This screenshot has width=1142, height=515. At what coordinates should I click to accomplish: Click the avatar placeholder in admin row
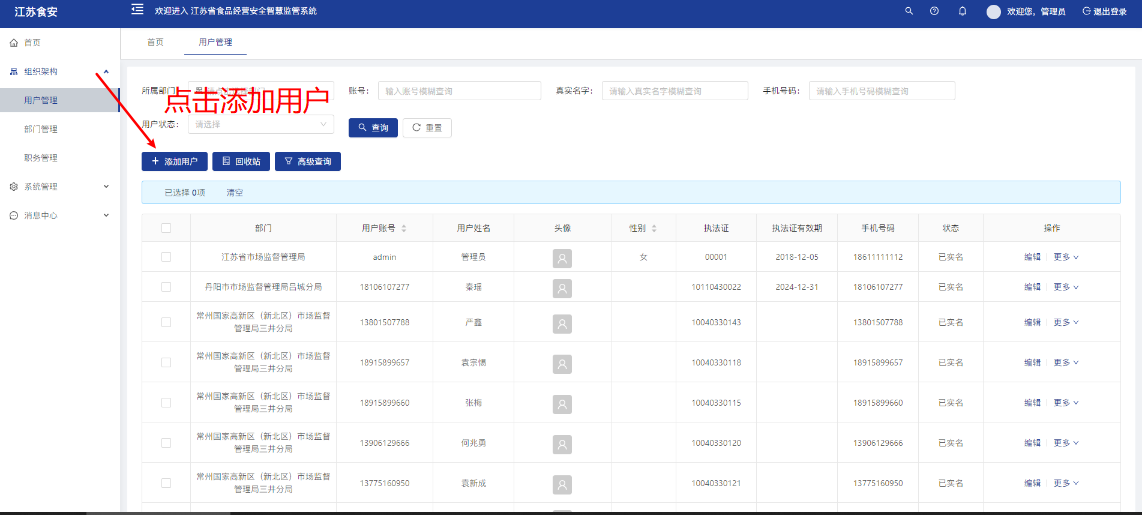[x=562, y=258]
